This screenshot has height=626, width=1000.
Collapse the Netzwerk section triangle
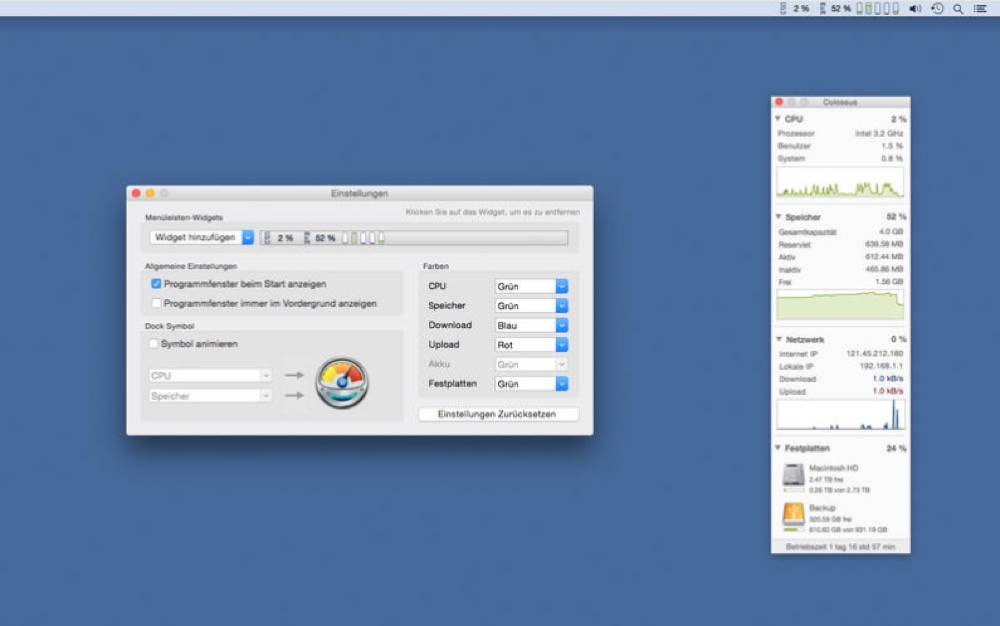tap(779, 340)
